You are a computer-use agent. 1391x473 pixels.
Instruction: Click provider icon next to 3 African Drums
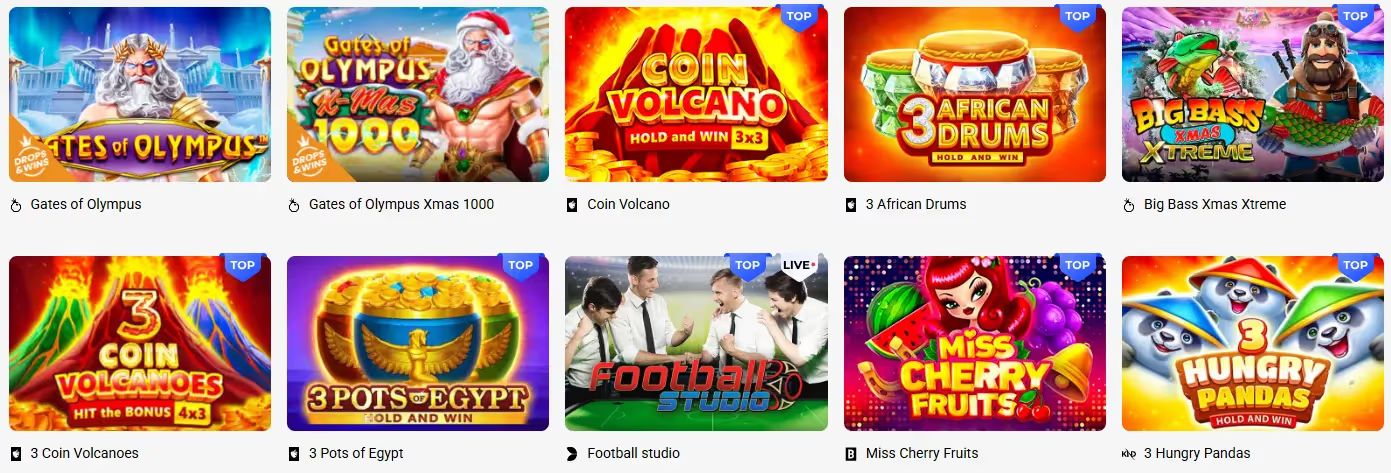(851, 205)
